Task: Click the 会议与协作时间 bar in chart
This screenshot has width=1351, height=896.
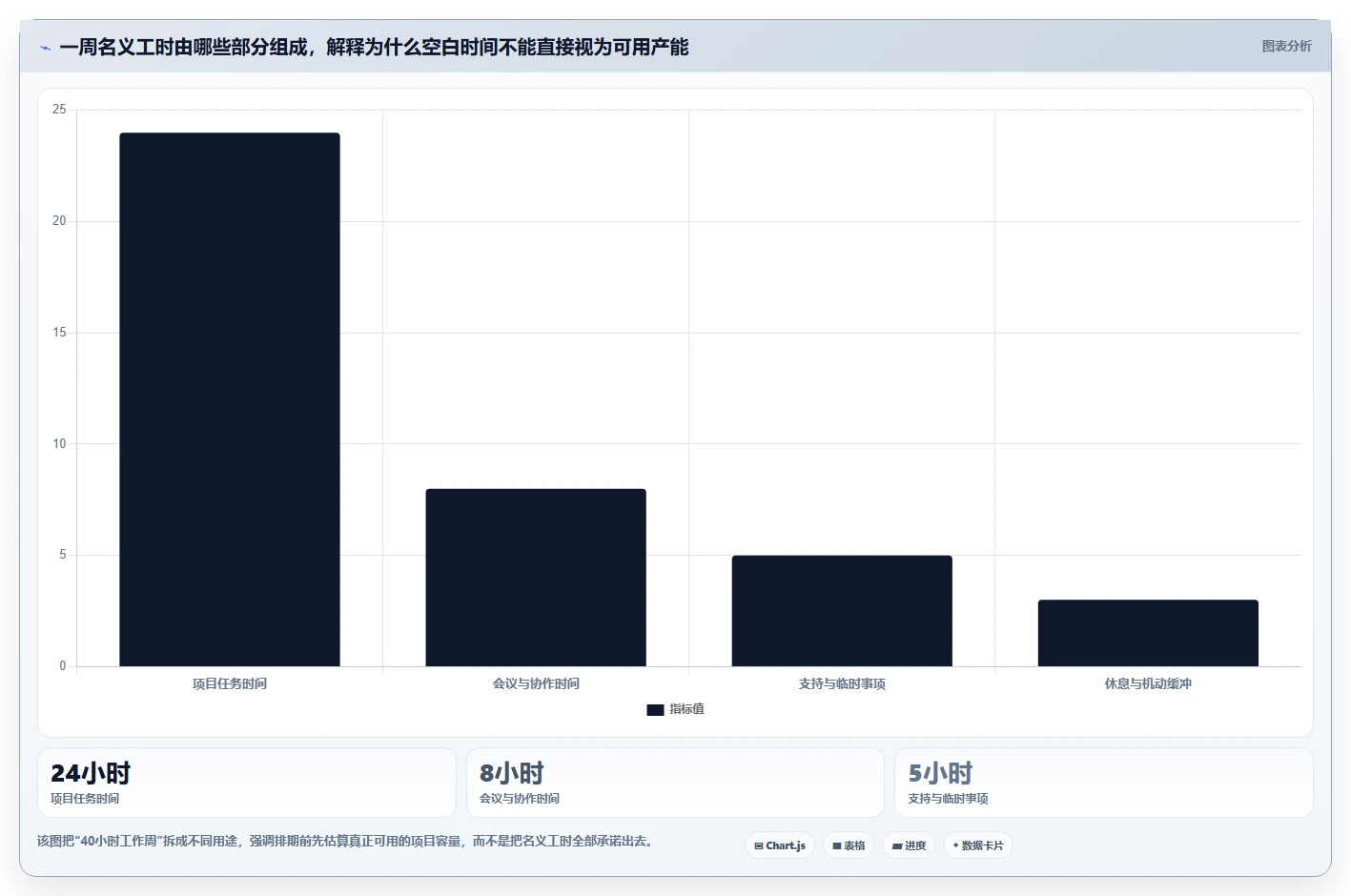Action: coord(536,578)
